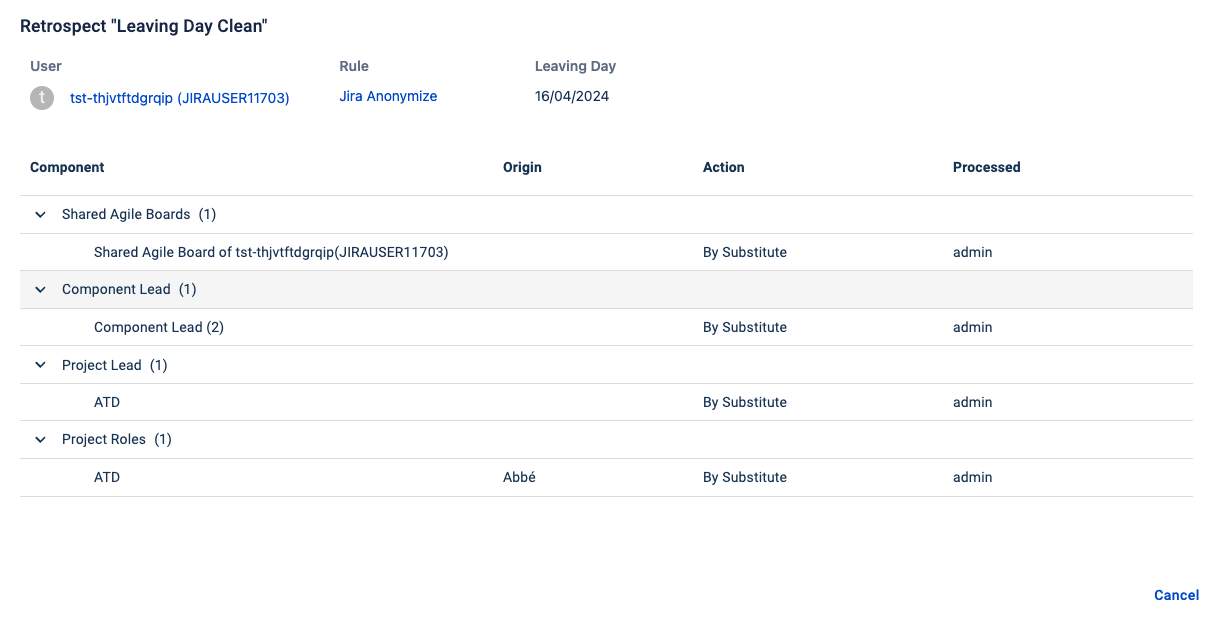Click the Component column header
The width and height of the screenshot is (1213, 617).
[x=67, y=167]
